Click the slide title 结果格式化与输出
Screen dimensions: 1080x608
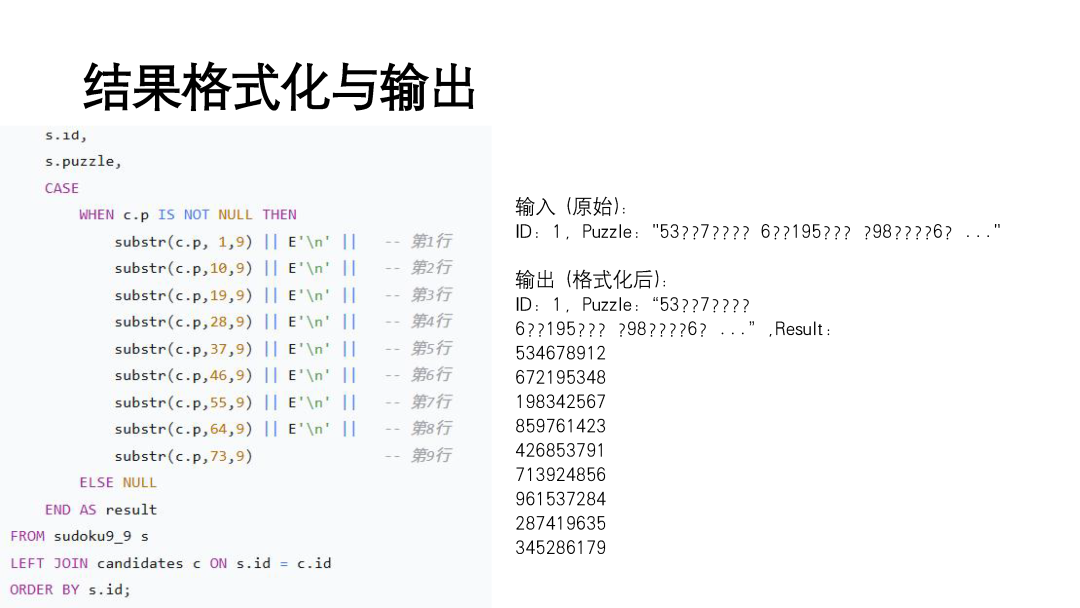click(279, 87)
